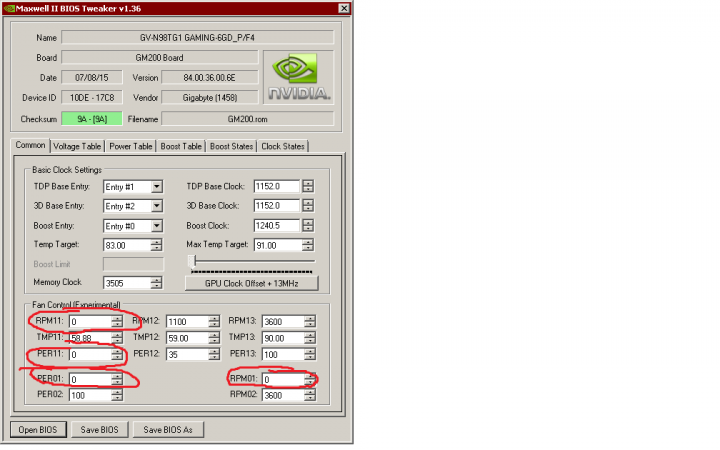Click the RPM13 spinner arrows

pos(310,321)
